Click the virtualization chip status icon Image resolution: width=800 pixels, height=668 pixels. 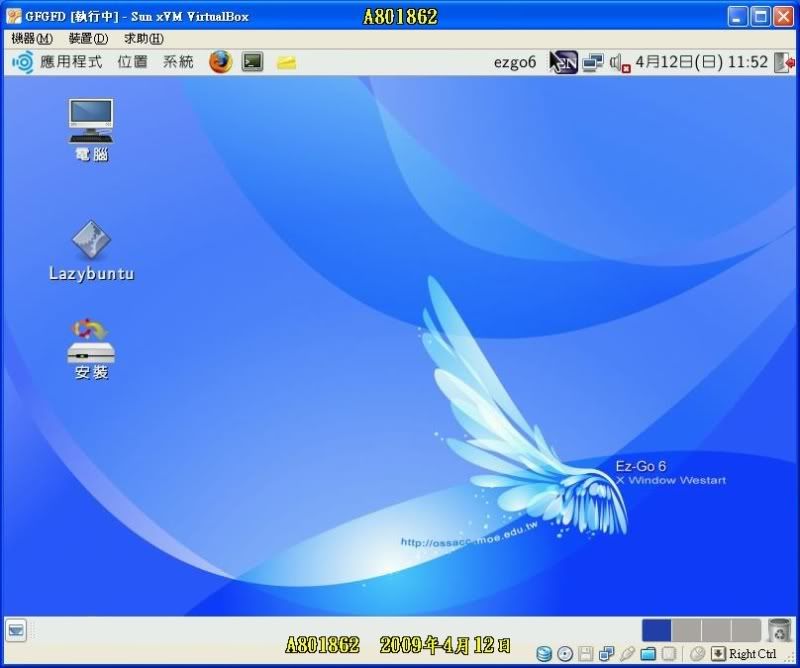(669, 654)
